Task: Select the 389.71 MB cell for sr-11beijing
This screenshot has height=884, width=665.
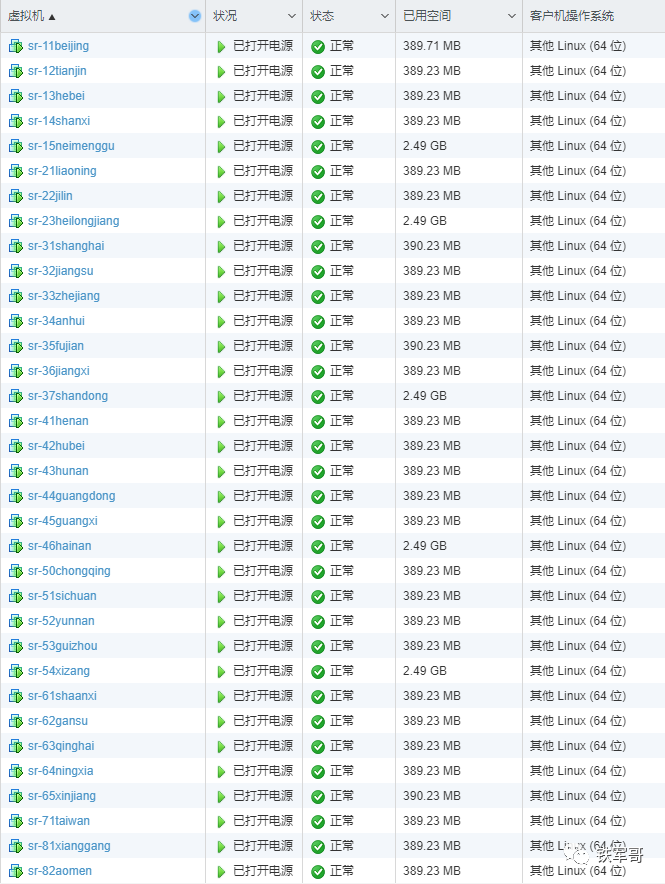Action: point(432,46)
